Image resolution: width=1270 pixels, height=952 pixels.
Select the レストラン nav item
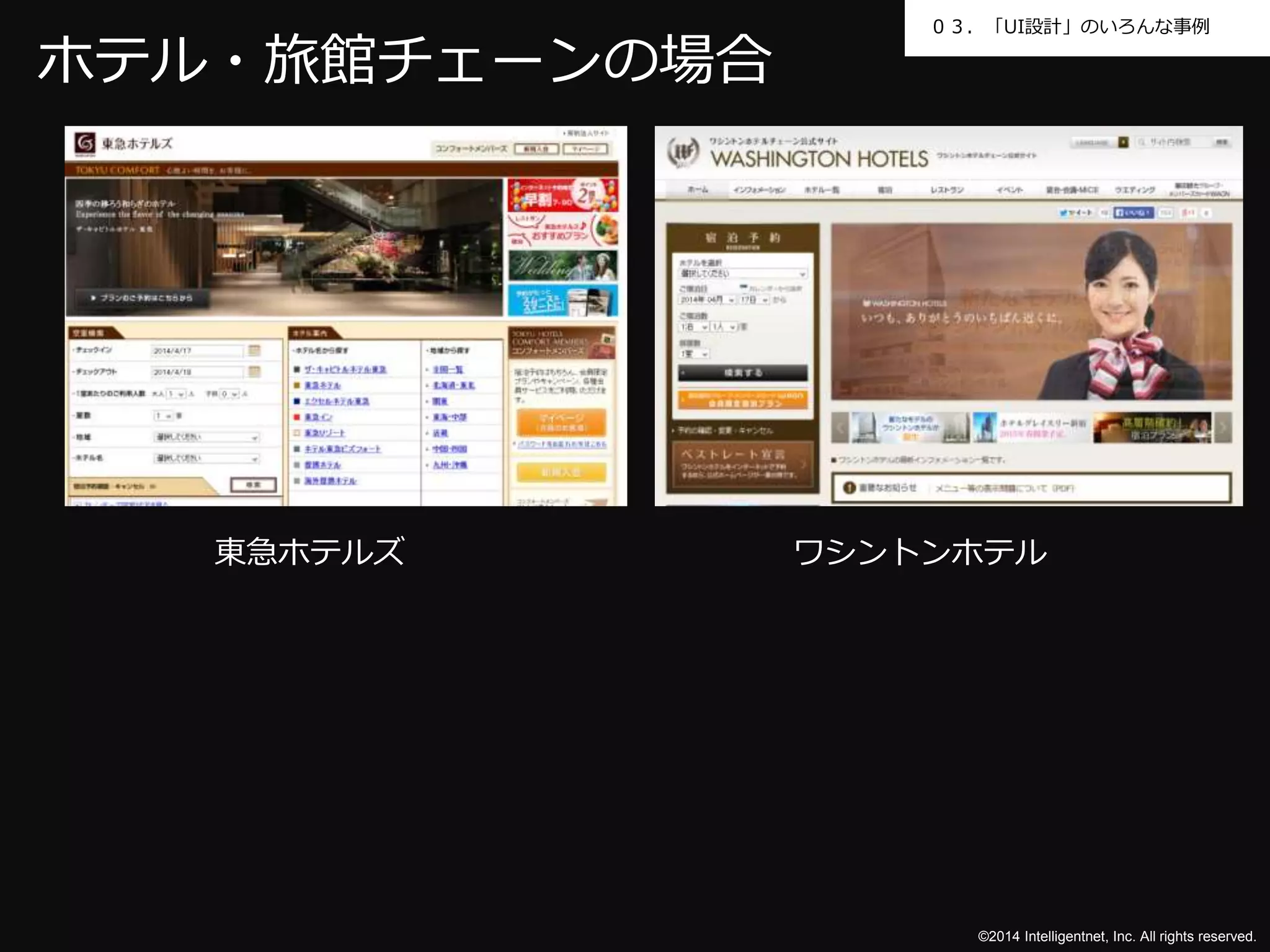947,190
